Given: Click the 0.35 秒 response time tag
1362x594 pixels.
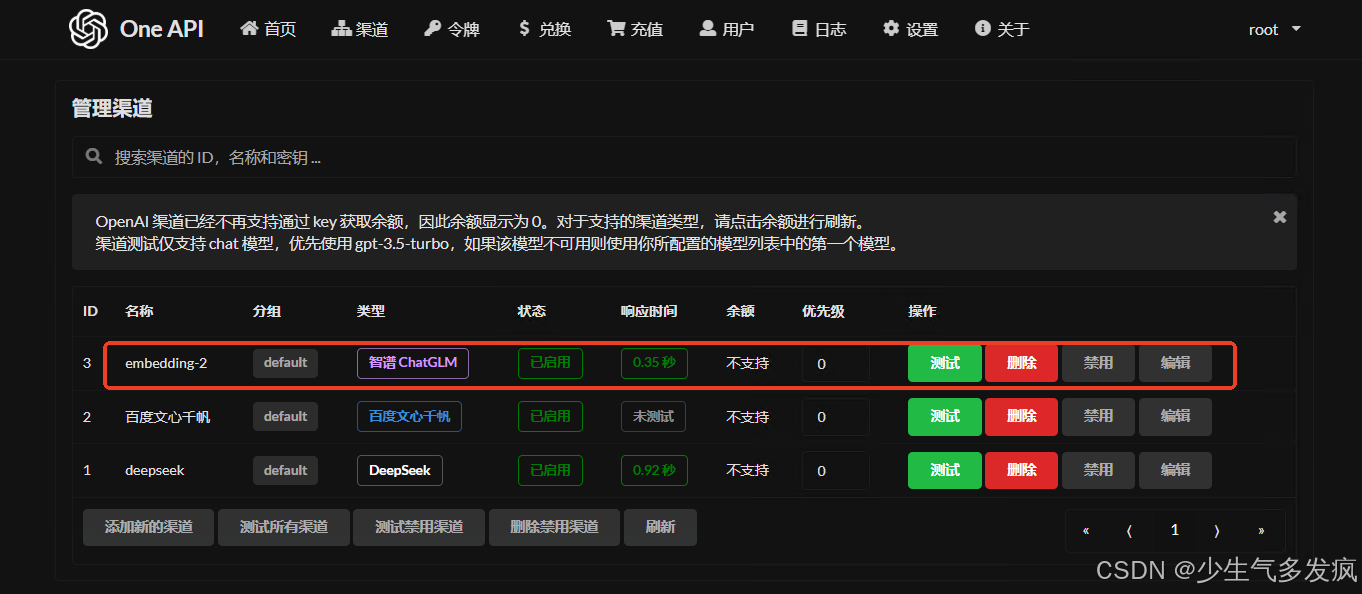Looking at the screenshot, I should (x=653, y=362).
